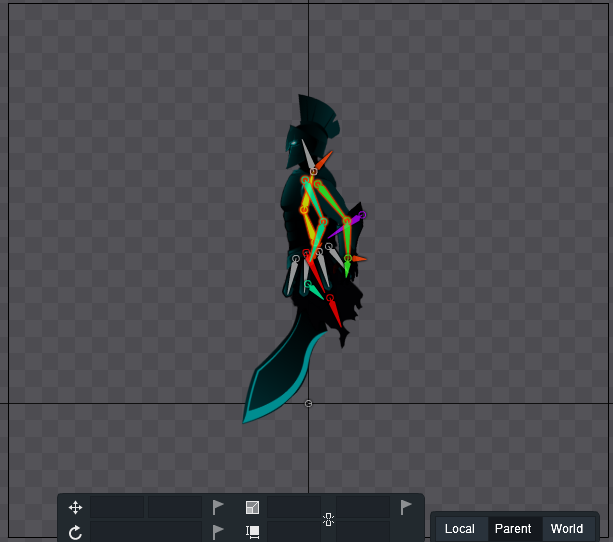Focus the scale Y value field
The image size is (613, 542).
click(x=363, y=507)
